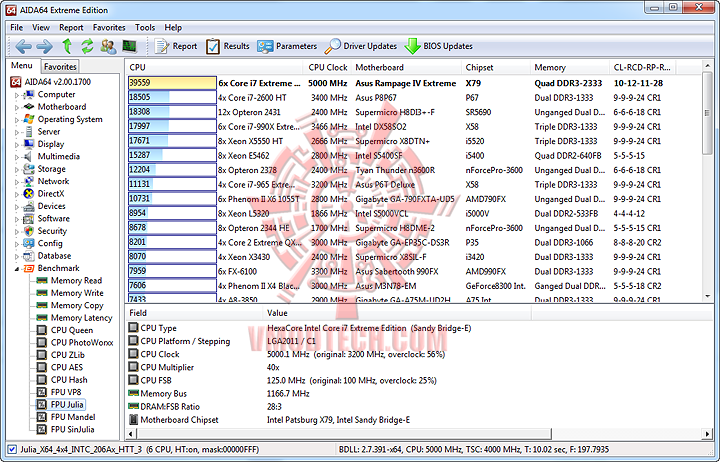Expand the Network tree node
720x462 pixels.
[17, 182]
